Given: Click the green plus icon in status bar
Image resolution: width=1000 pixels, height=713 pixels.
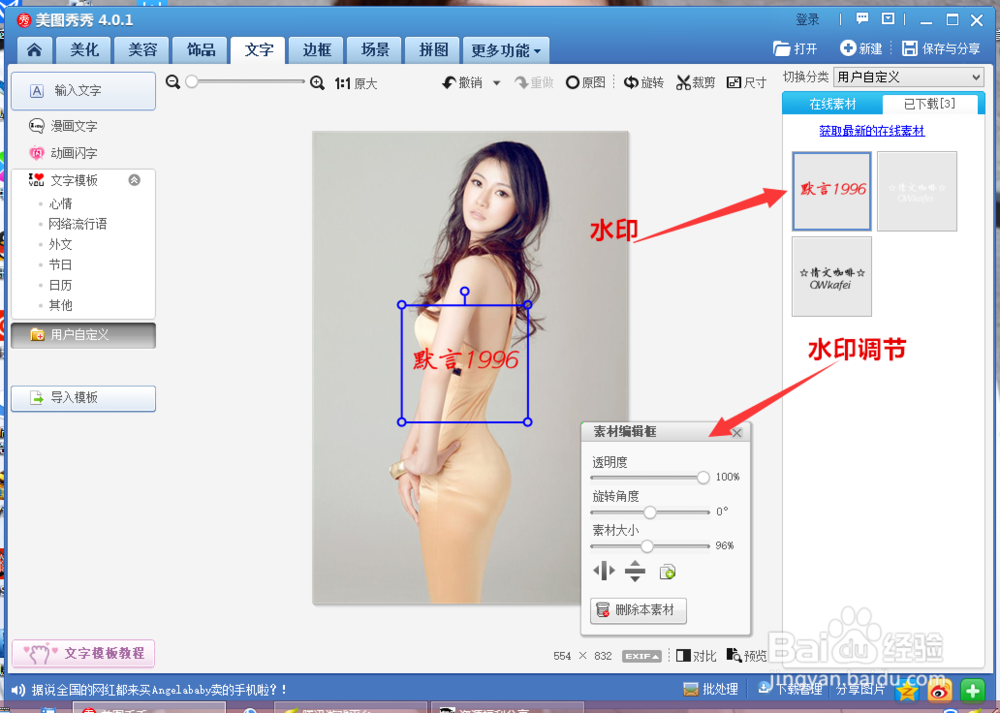Looking at the screenshot, I should click(972, 690).
